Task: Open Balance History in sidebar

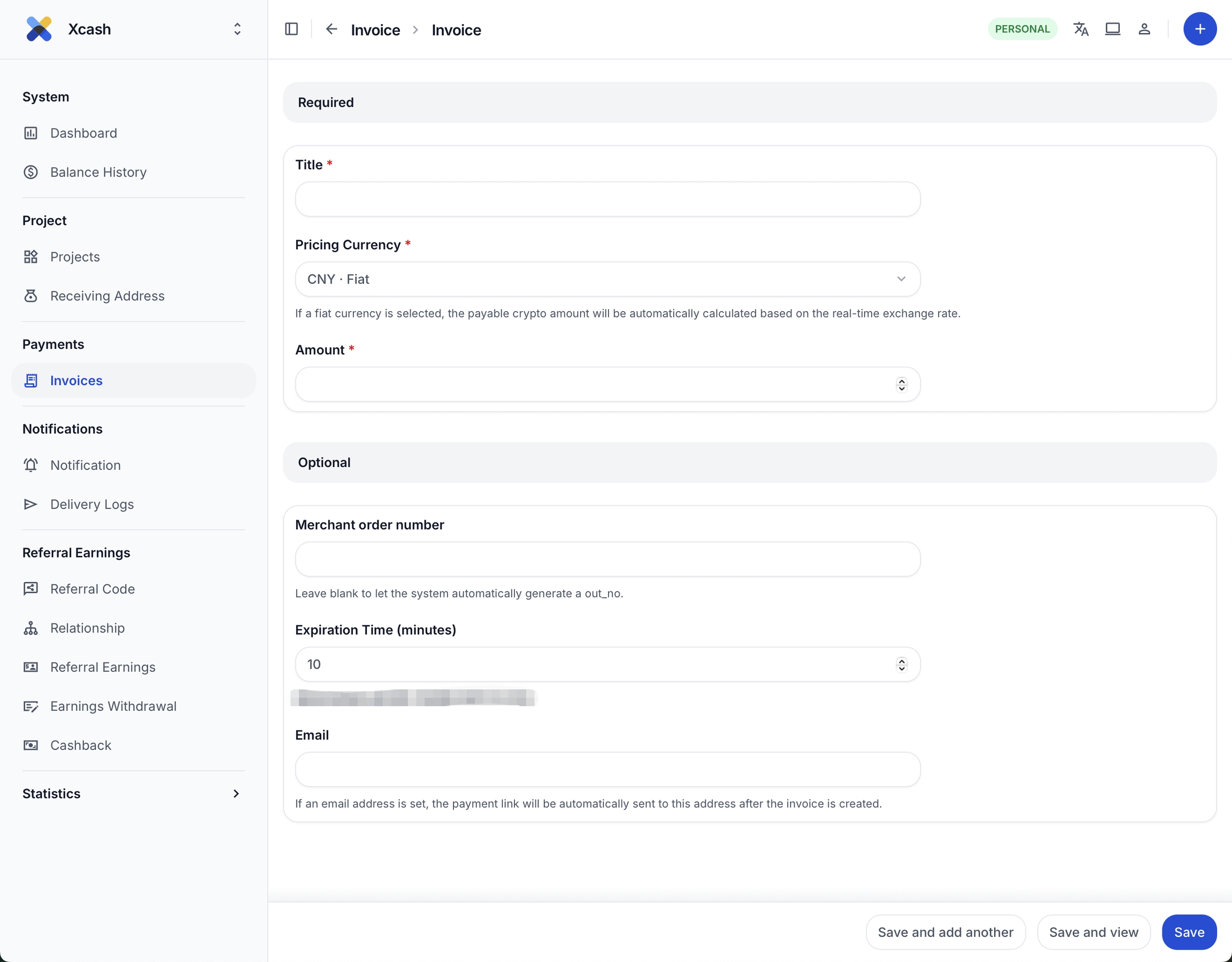Action: [x=98, y=172]
